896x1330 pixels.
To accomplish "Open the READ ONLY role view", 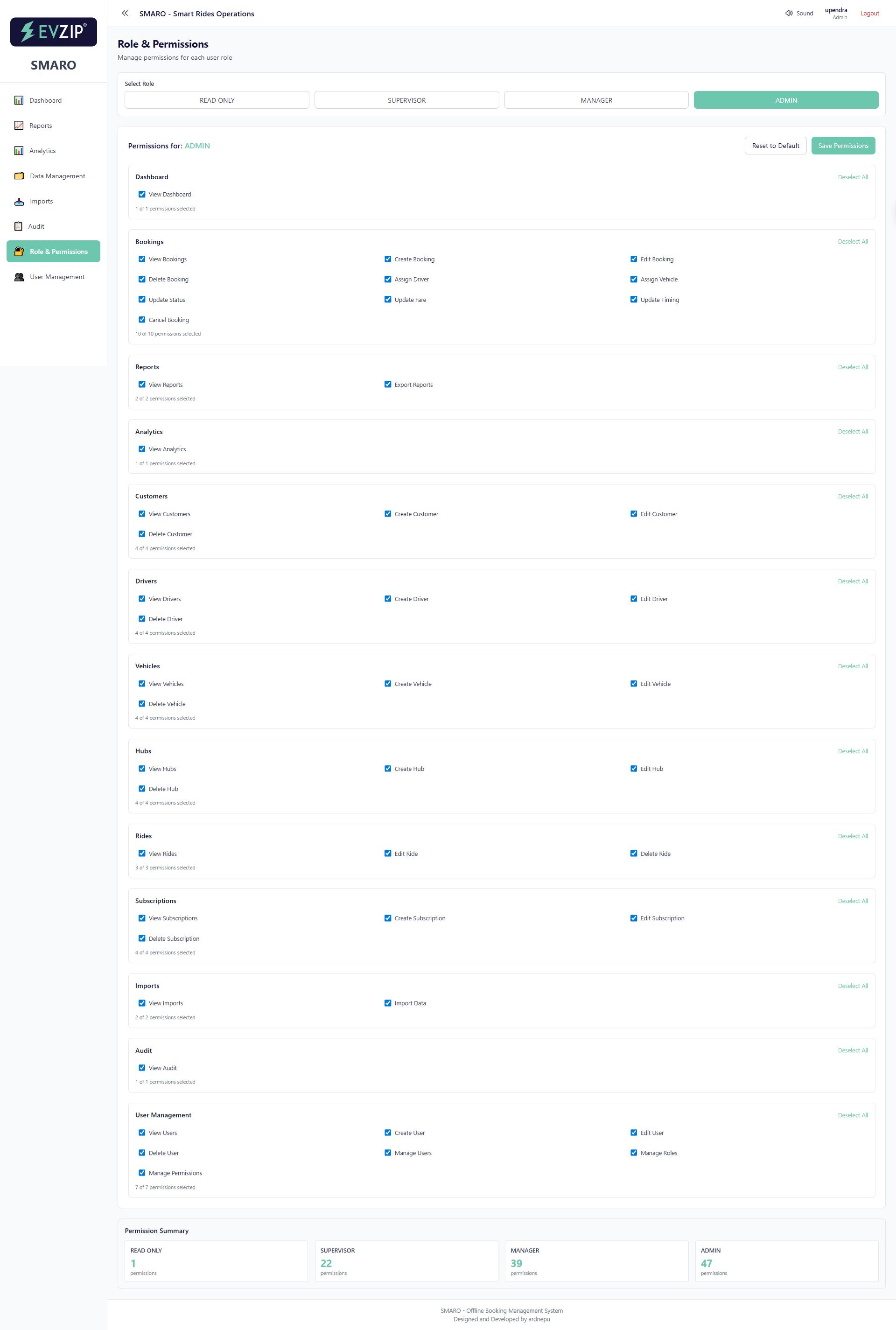I will 217,99.
